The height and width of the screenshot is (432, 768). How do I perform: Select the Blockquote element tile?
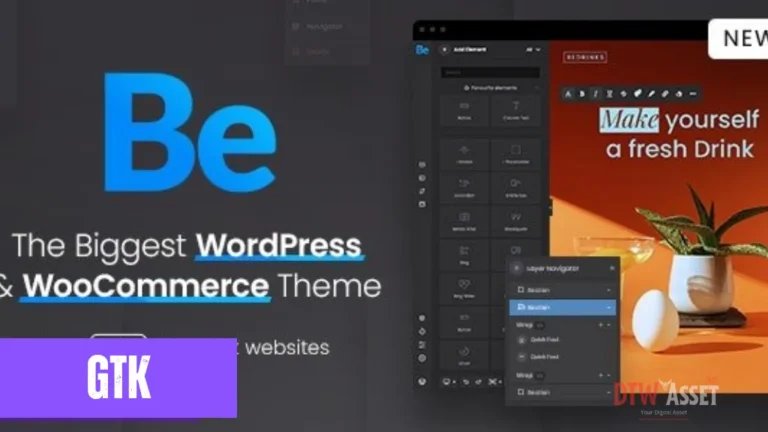pos(516,221)
